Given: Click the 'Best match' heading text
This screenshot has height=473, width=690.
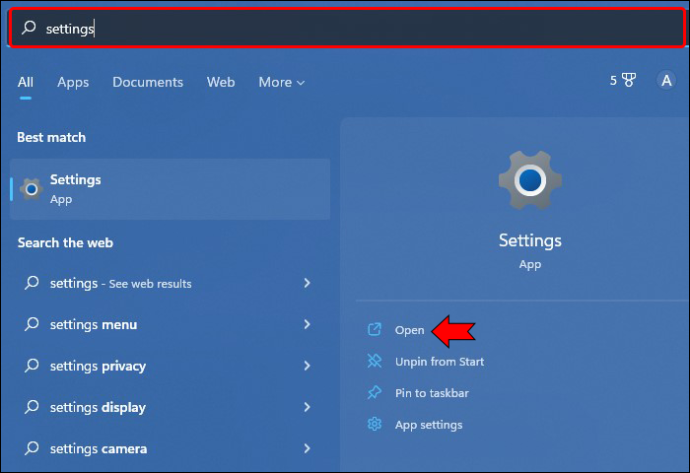Looking at the screenshot, I should (51, 137).
